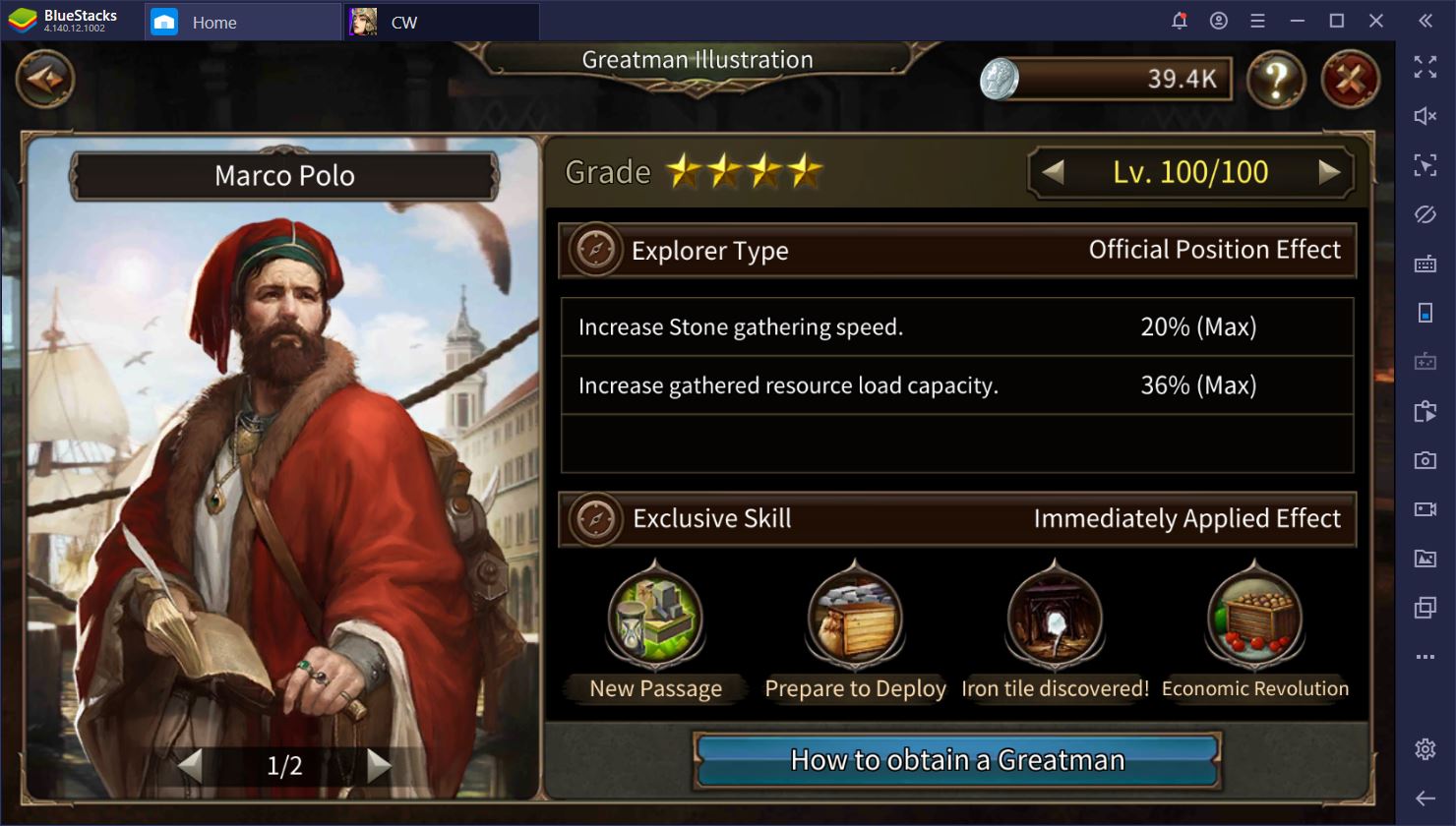This screenshot has height=826, width=1456.
Task: Toggle BlueStacks fullscreen mode icon
Action: coord(1425,67)
